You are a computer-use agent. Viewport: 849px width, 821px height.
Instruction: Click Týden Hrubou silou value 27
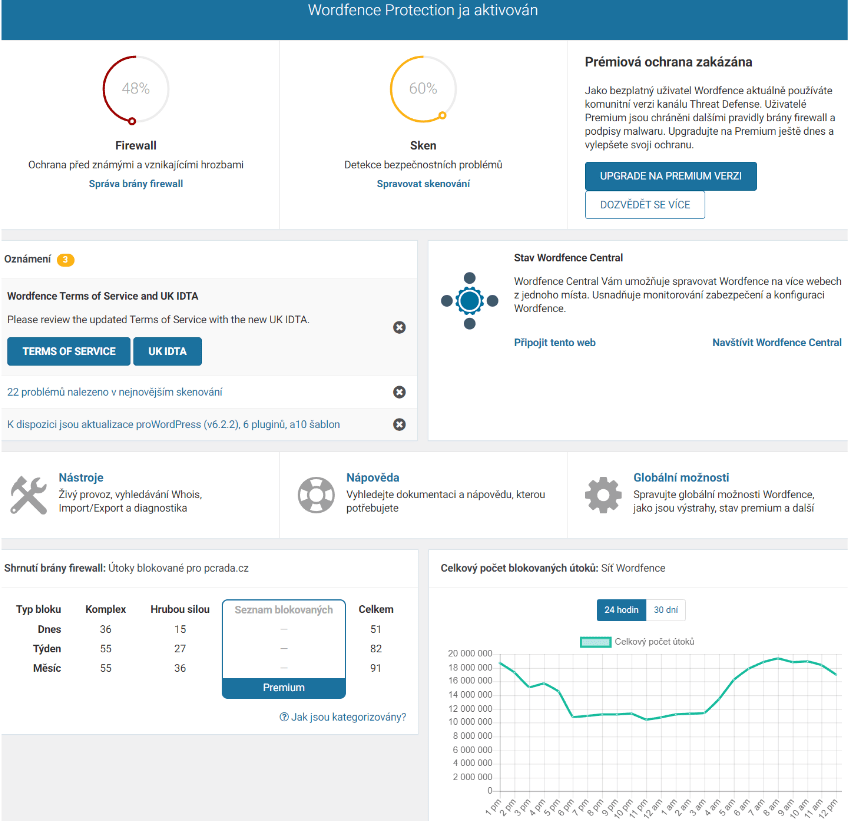coord(180,649)
